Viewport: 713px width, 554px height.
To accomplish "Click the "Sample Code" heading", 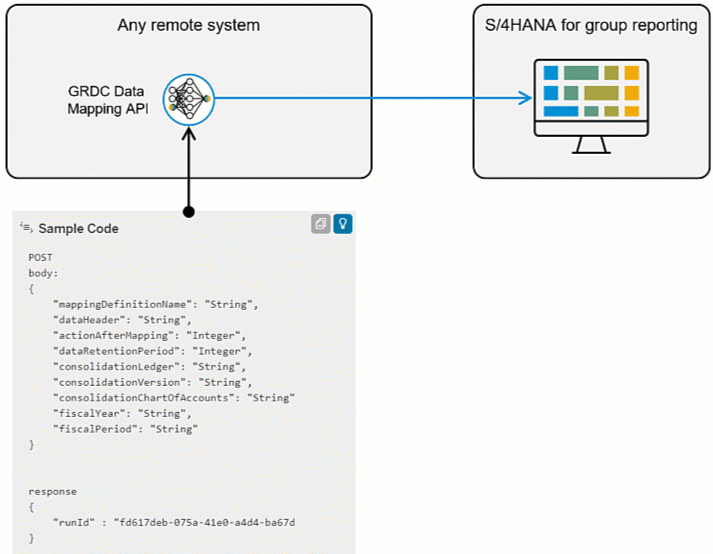I will point(78,228).
